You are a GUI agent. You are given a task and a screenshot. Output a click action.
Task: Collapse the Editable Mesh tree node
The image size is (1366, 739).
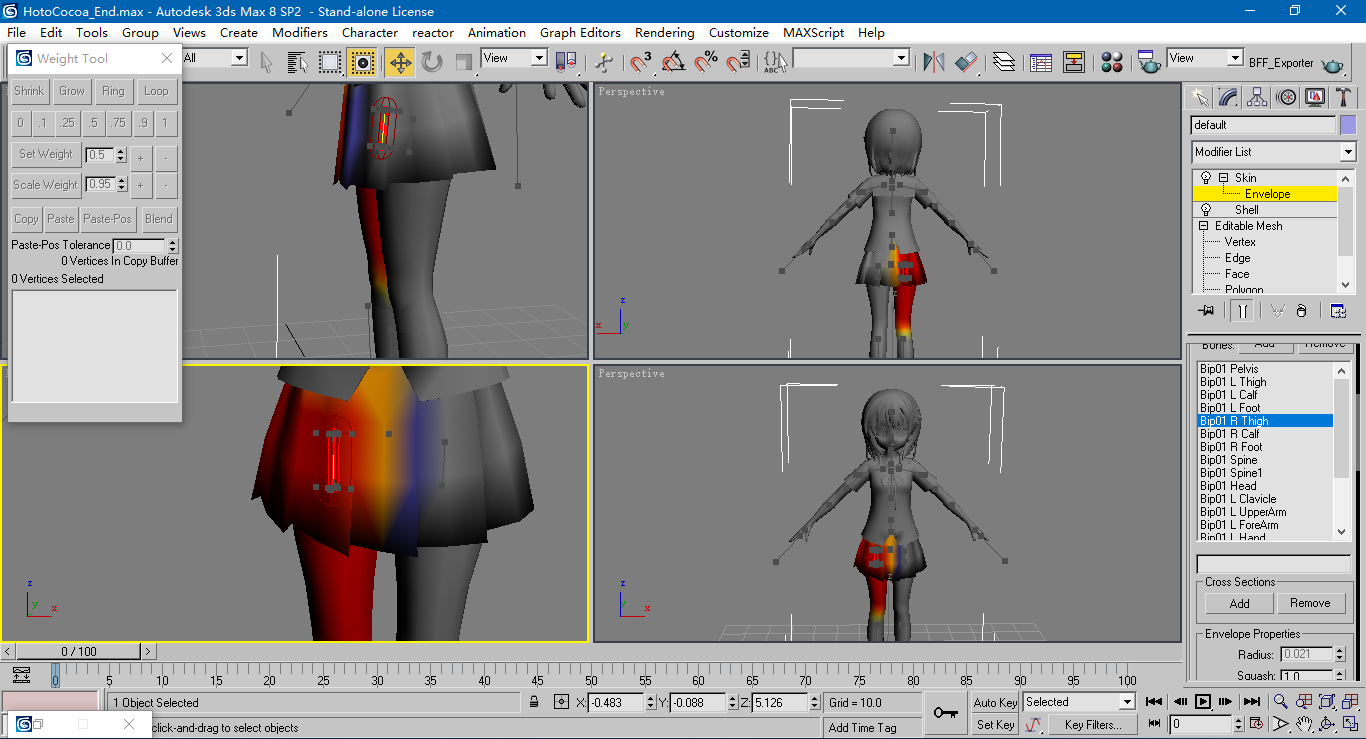(x=1204, y=226)
